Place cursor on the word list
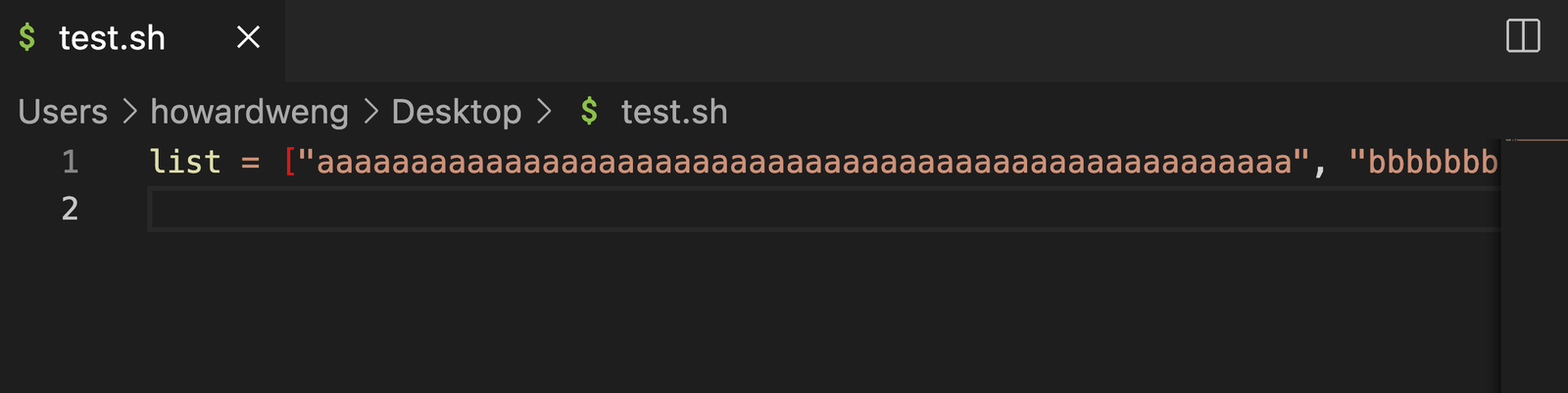The image size is (1568, 393). click(x=185, y=162)
